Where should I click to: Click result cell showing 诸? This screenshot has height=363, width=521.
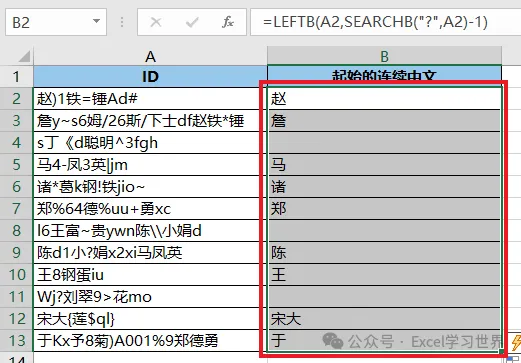pos(384,187)
